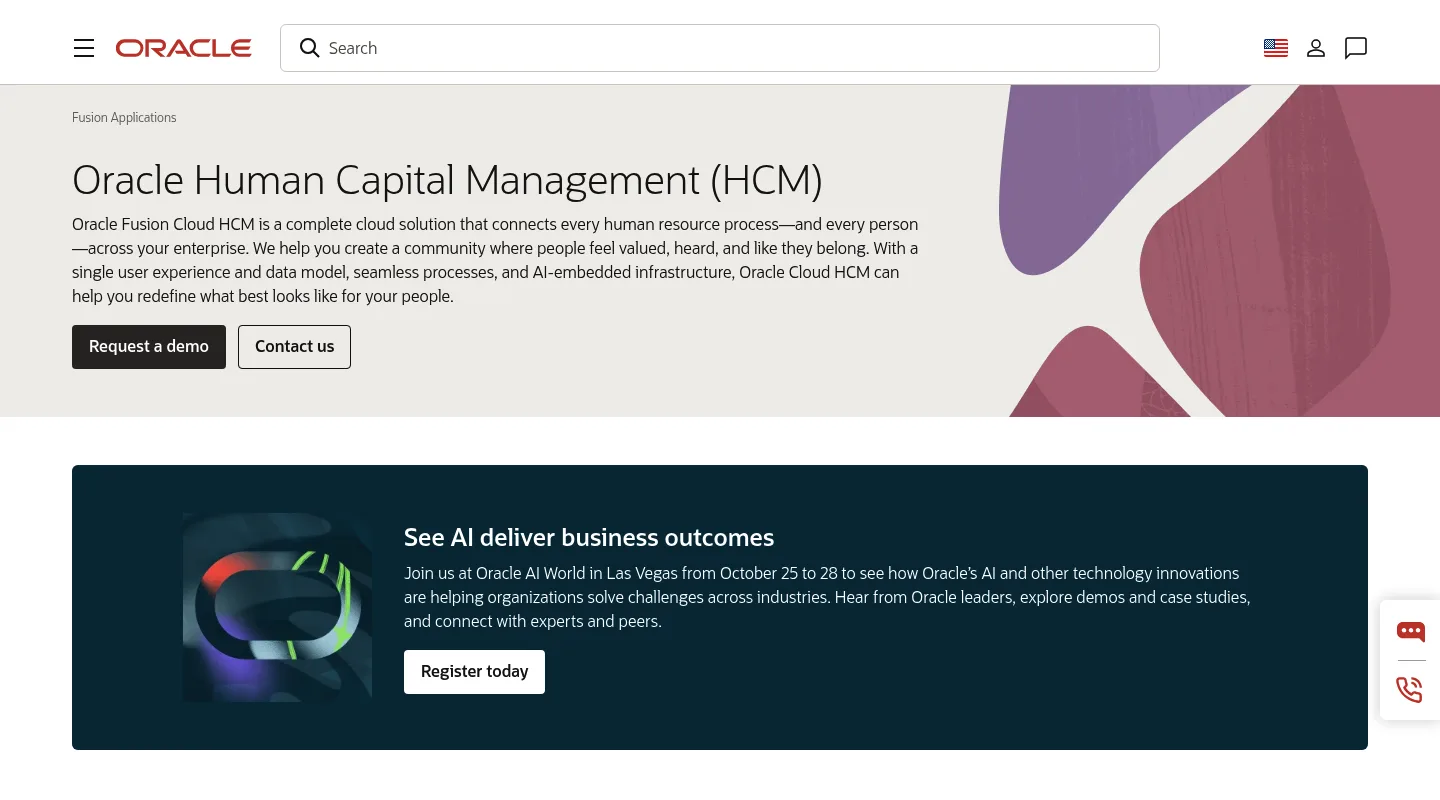Click the Oracle AI World banner thumbnail
This screenshot has width=1440, height=800.
pyautogui.click(x=277, y=607)
